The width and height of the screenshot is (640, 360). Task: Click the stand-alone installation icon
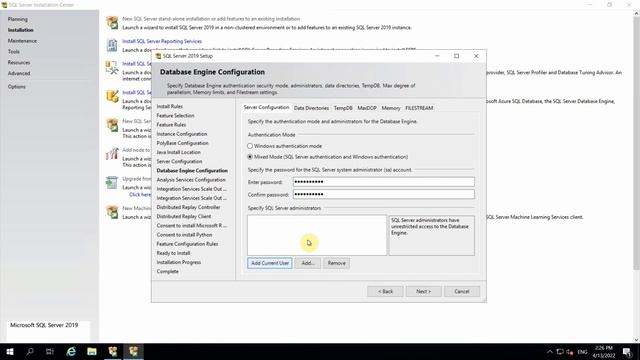coord(112,22)
